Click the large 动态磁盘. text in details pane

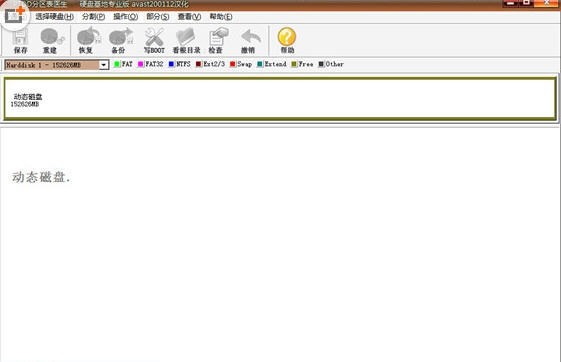(42, 177)
